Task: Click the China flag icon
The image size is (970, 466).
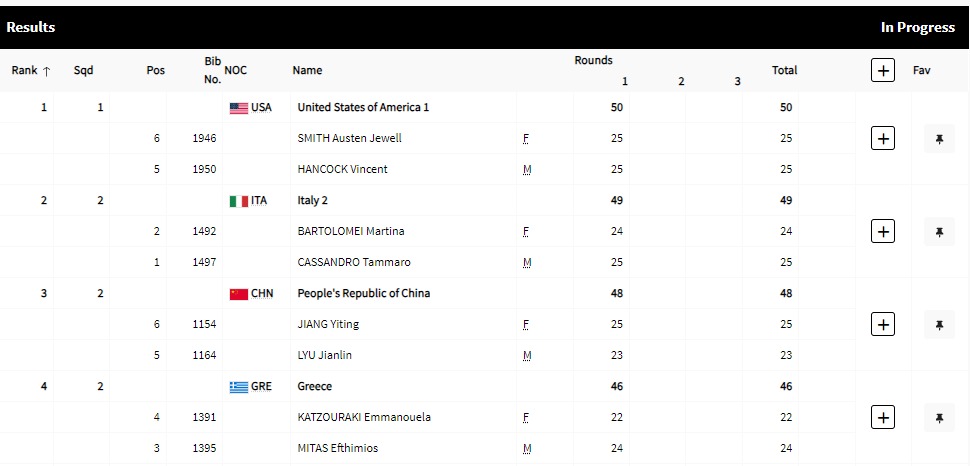Action: [238, 294]
